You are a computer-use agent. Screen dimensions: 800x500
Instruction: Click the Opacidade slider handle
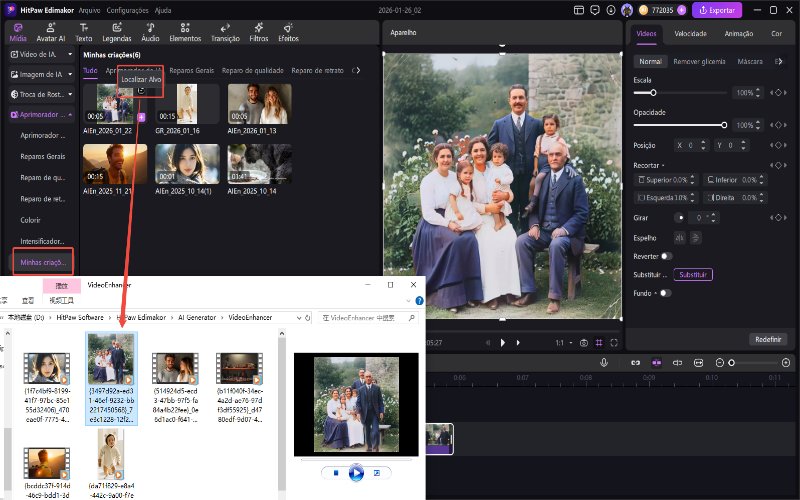724,125
